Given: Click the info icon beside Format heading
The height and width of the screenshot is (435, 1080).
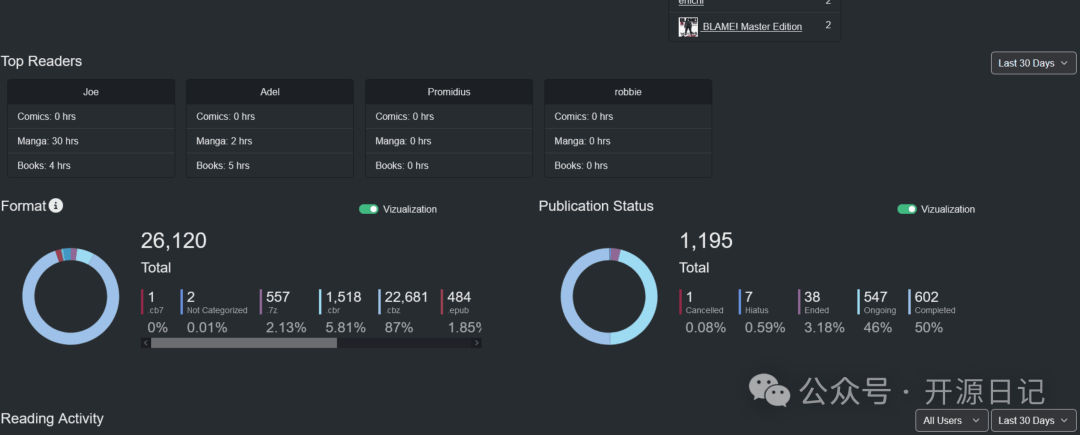Looking at the screenshot, I should pos(56,206).
